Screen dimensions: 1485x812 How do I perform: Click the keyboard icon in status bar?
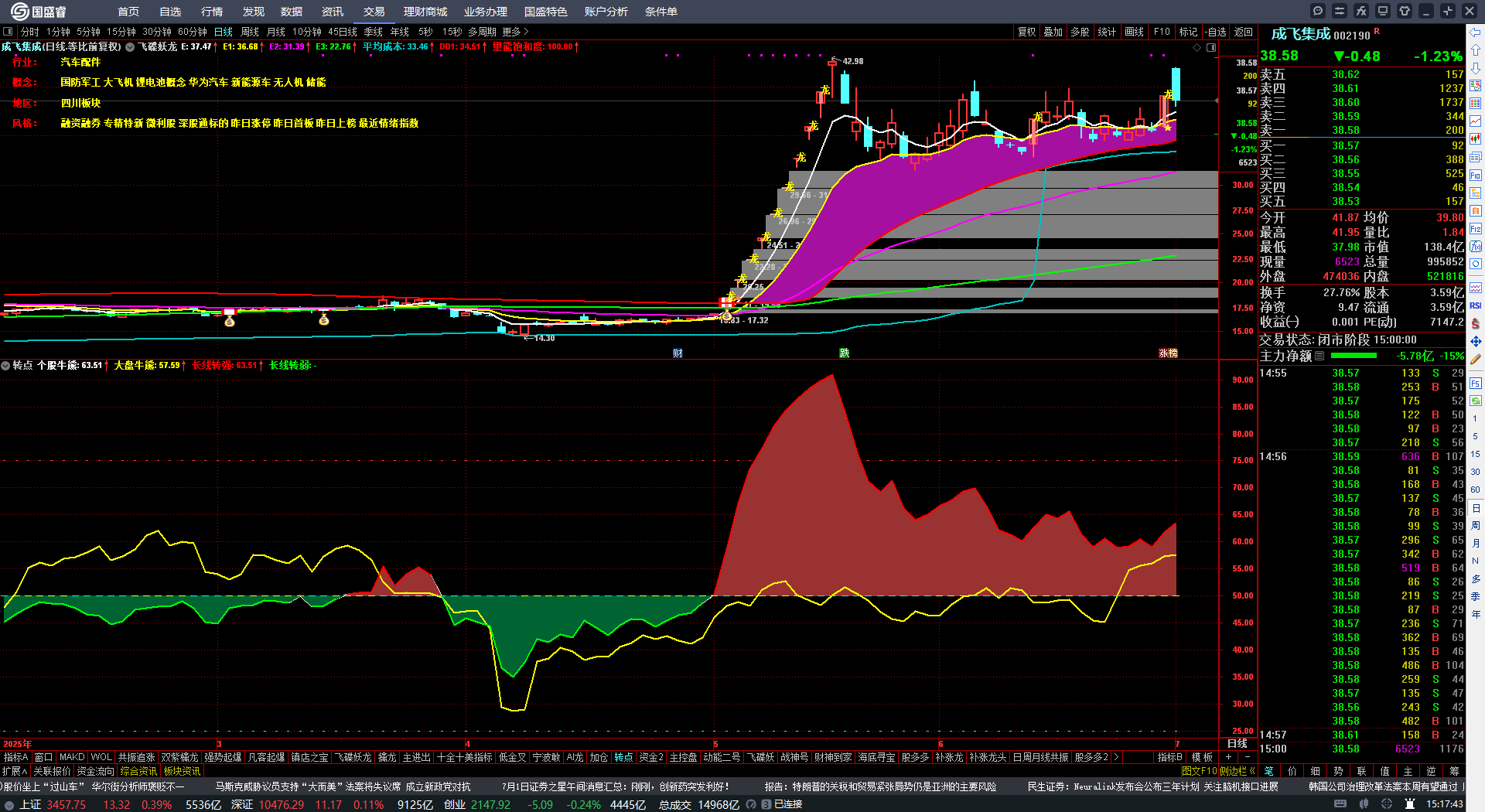coord(1340,804)
